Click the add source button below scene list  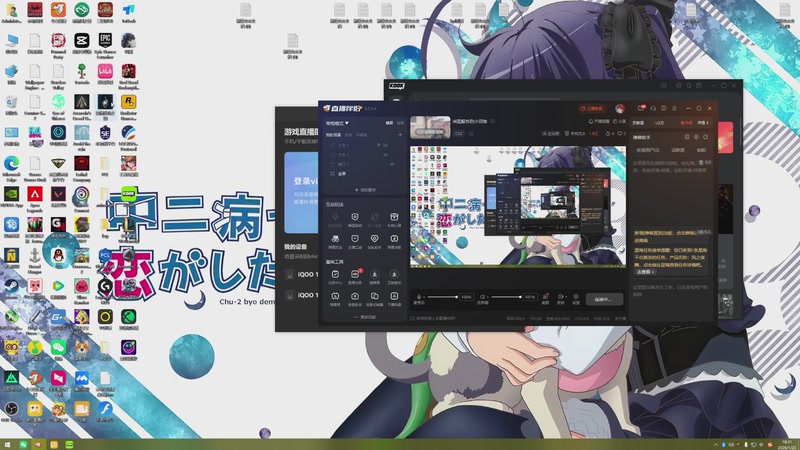coord(365,190)
